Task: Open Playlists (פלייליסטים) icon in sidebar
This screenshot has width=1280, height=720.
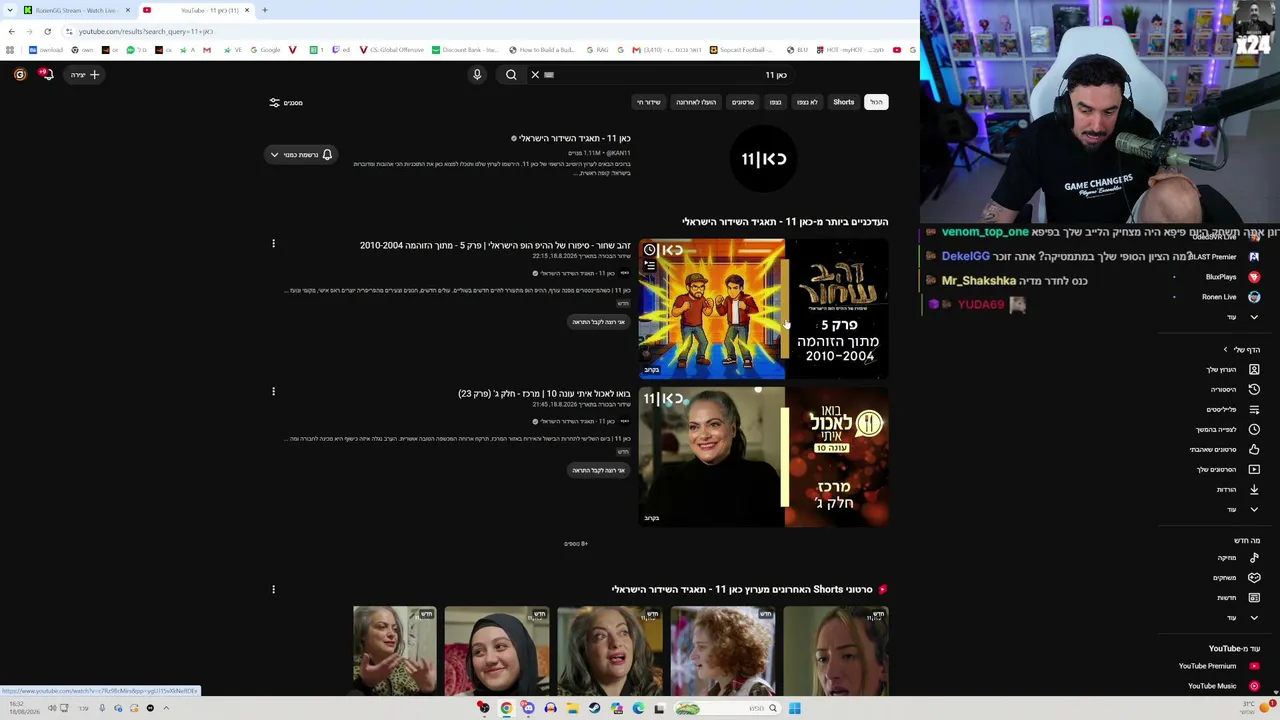Action: [x=1254, y=410]
